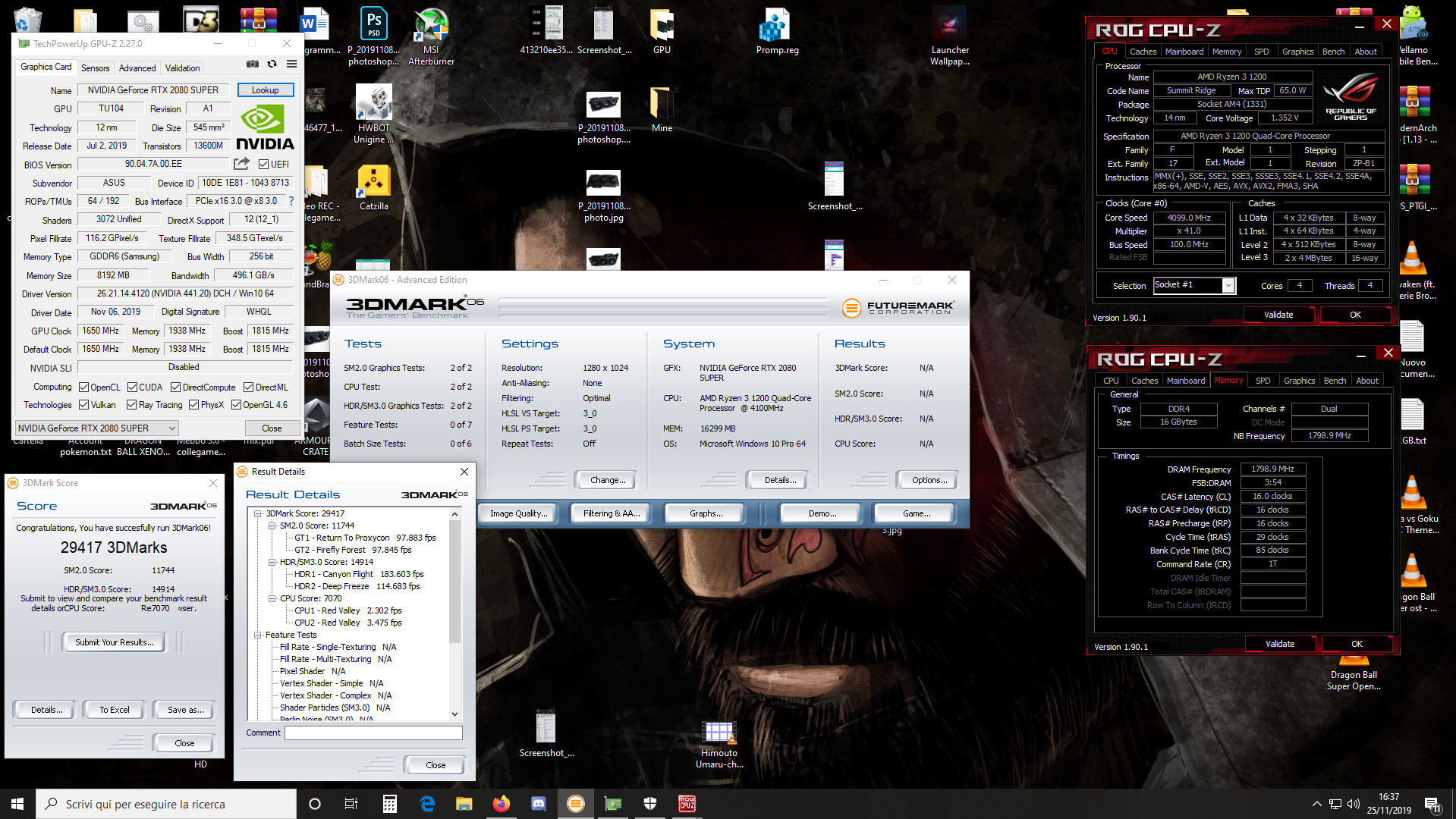The image size is (1456, 819).
Task: Open SPD tab in lower CPU-Z window
Action: [1263, 381]
